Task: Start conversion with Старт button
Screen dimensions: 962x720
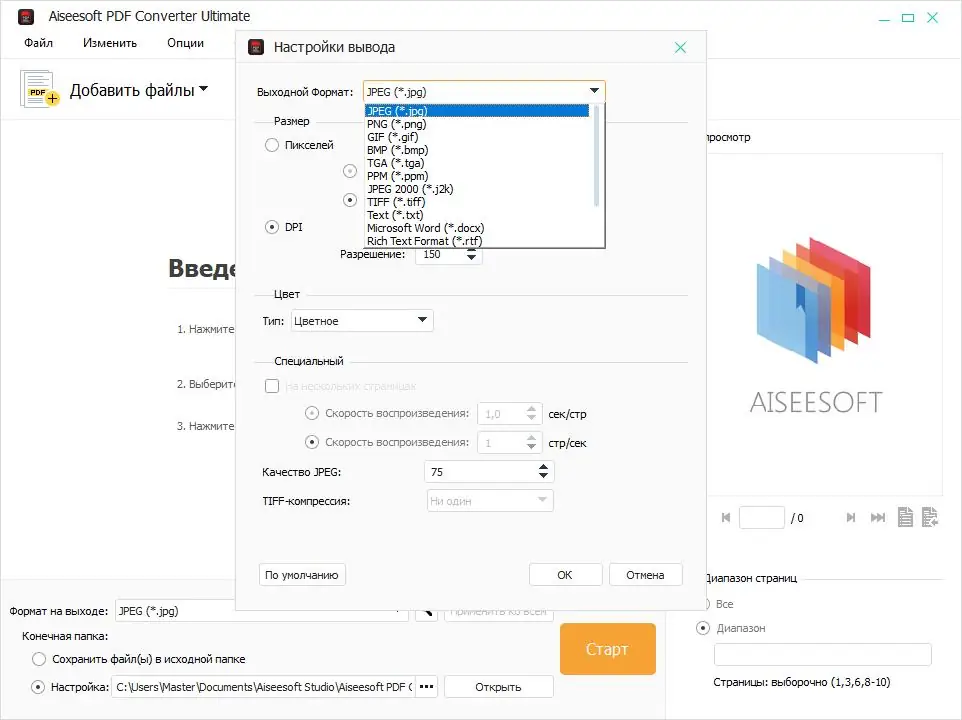Action: (x=607, y=649)
